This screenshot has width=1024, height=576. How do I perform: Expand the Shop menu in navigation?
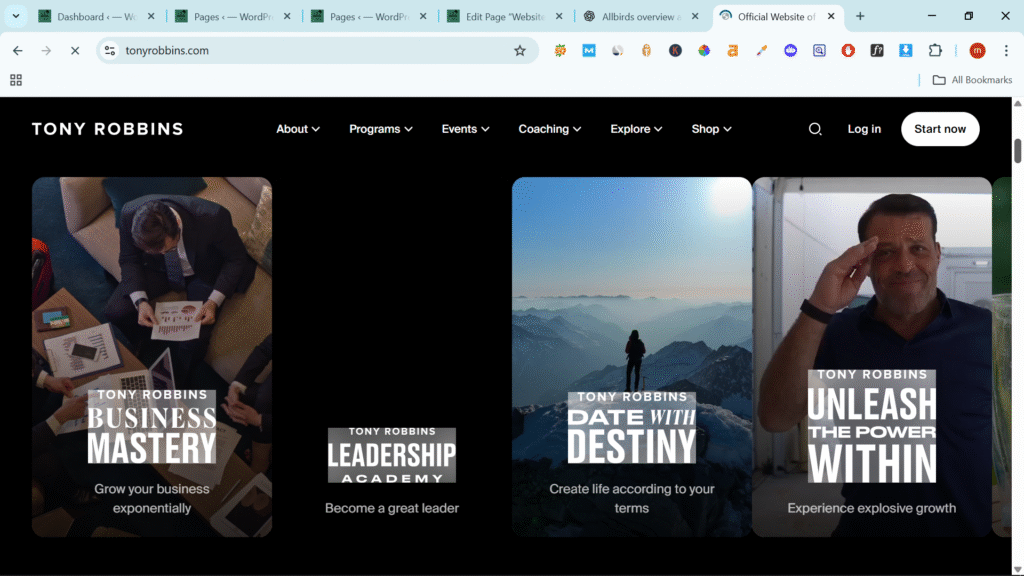point(711,129)
